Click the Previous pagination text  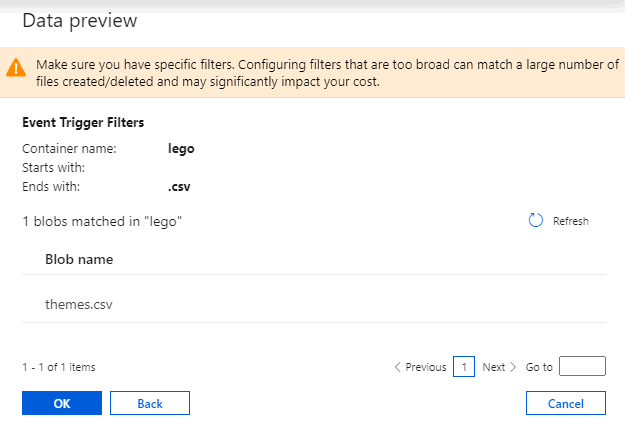[425, 367]
